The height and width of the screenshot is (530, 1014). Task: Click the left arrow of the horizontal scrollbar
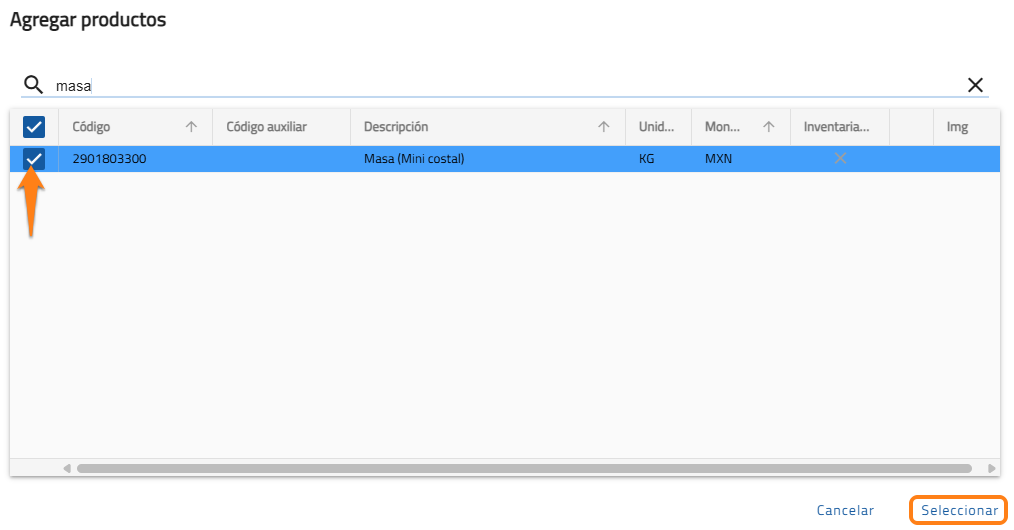67,468
